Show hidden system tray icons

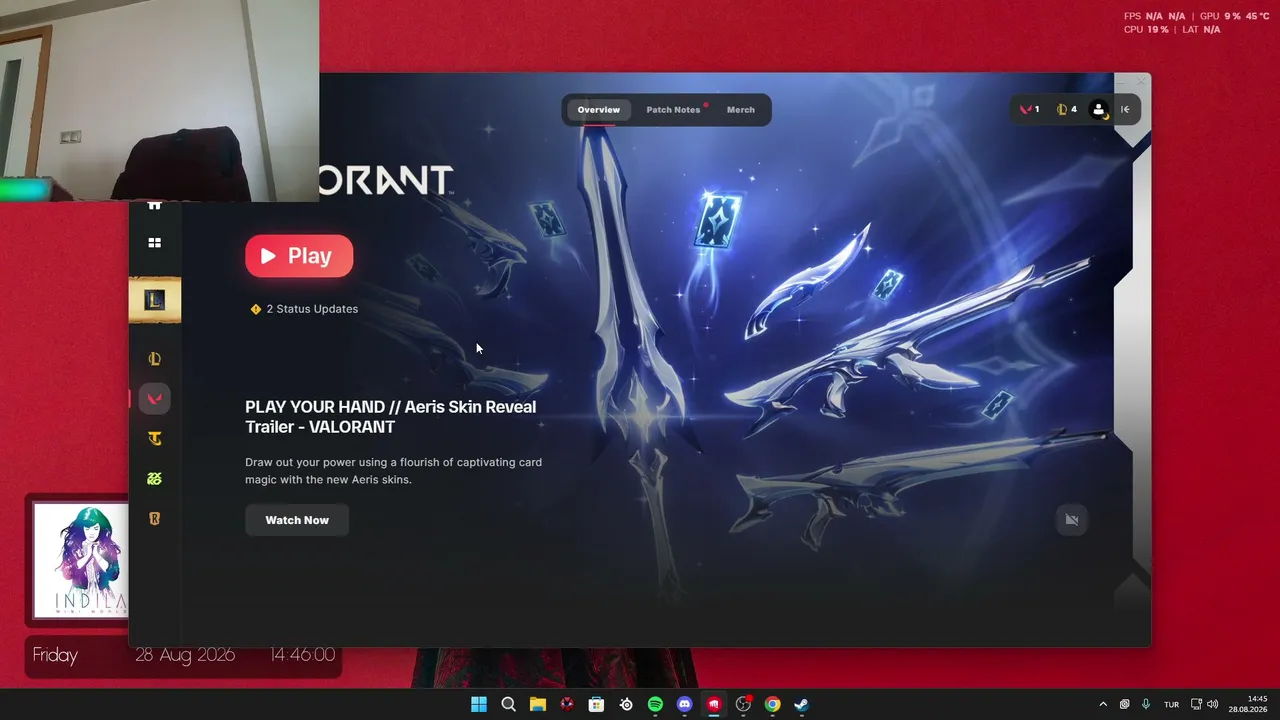[x=1103, y=704]
